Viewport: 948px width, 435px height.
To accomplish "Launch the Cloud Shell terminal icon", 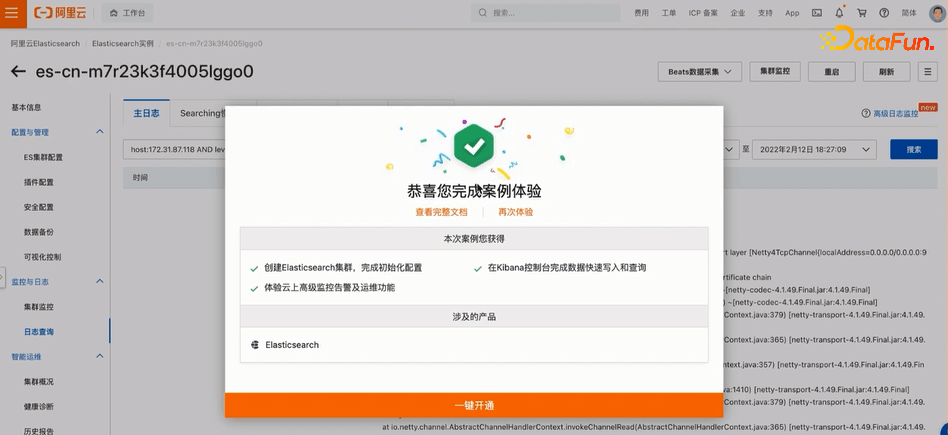I will pyautogui.click(x=817, y=13).
